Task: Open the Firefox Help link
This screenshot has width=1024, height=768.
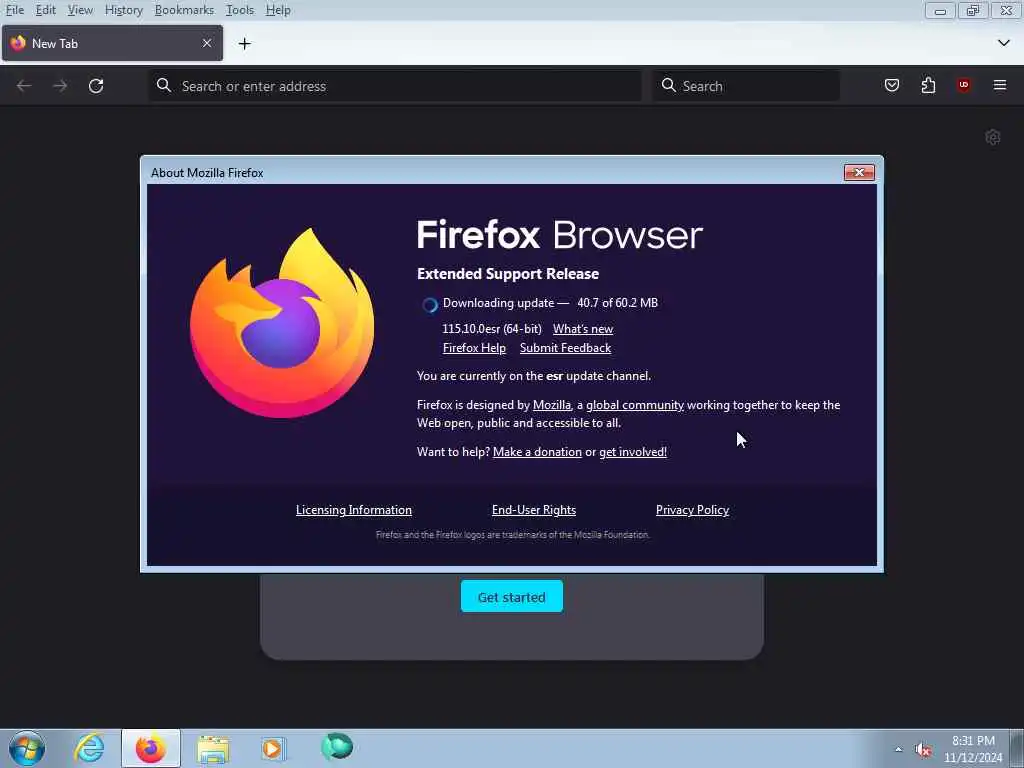Action: 474,348
